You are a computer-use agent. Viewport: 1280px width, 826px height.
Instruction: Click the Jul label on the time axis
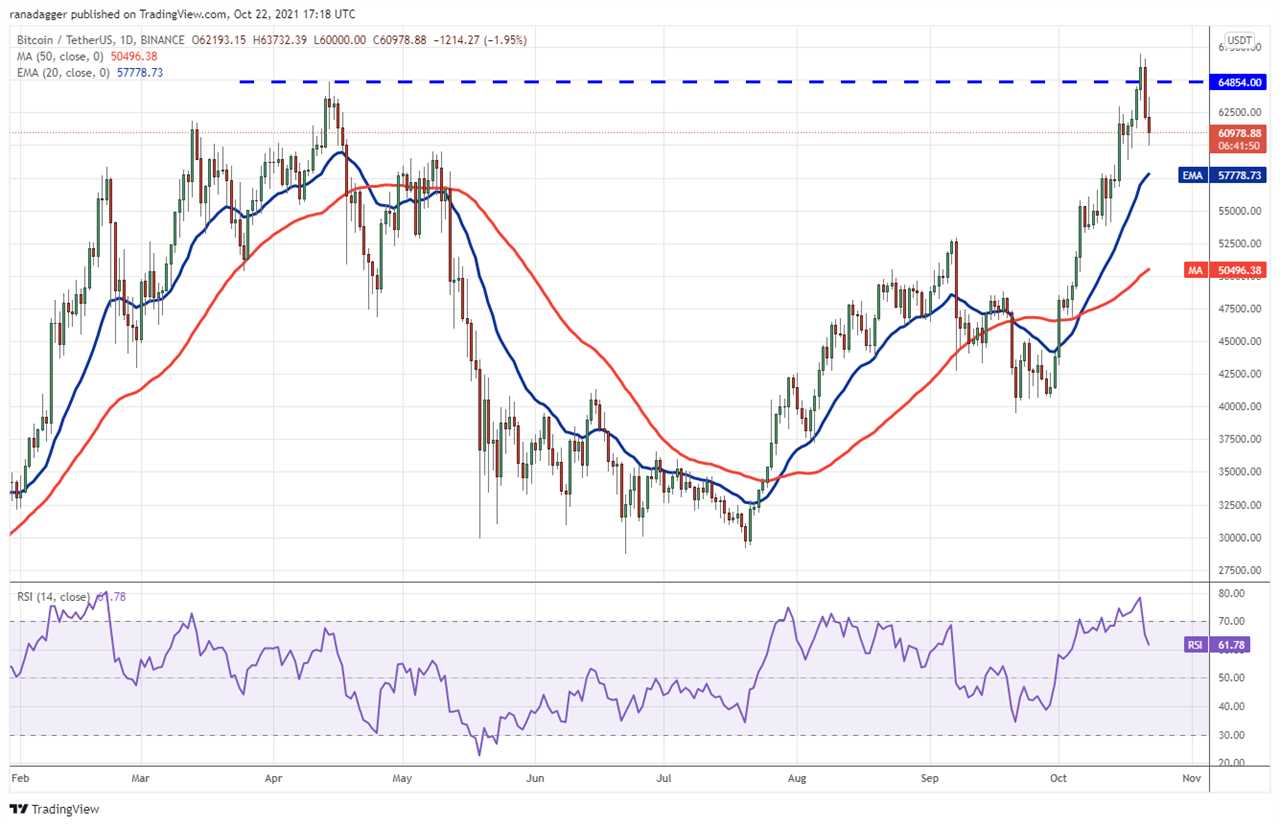[x=663, y=777]
